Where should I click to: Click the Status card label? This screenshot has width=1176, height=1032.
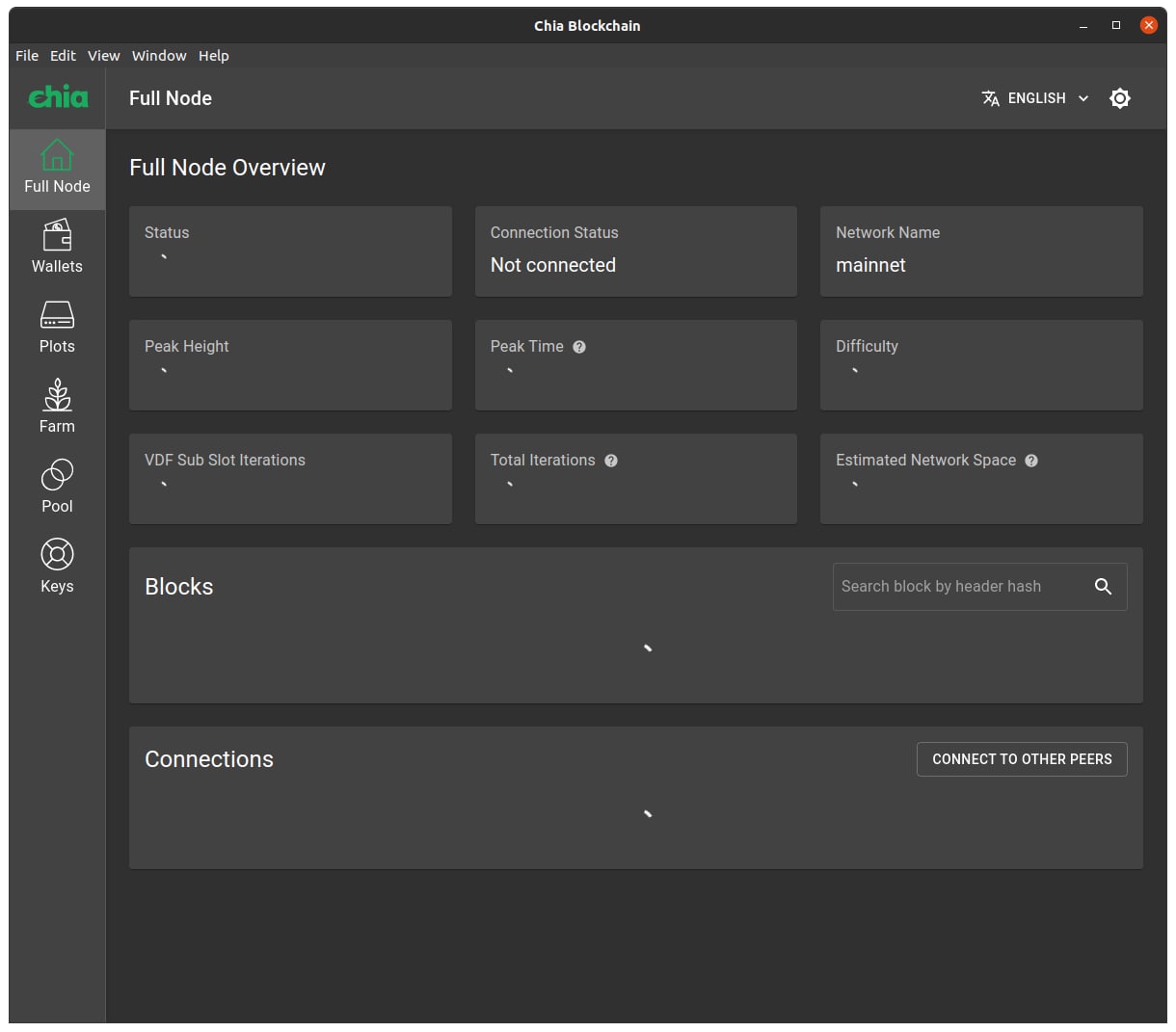[x=167, y=232]
